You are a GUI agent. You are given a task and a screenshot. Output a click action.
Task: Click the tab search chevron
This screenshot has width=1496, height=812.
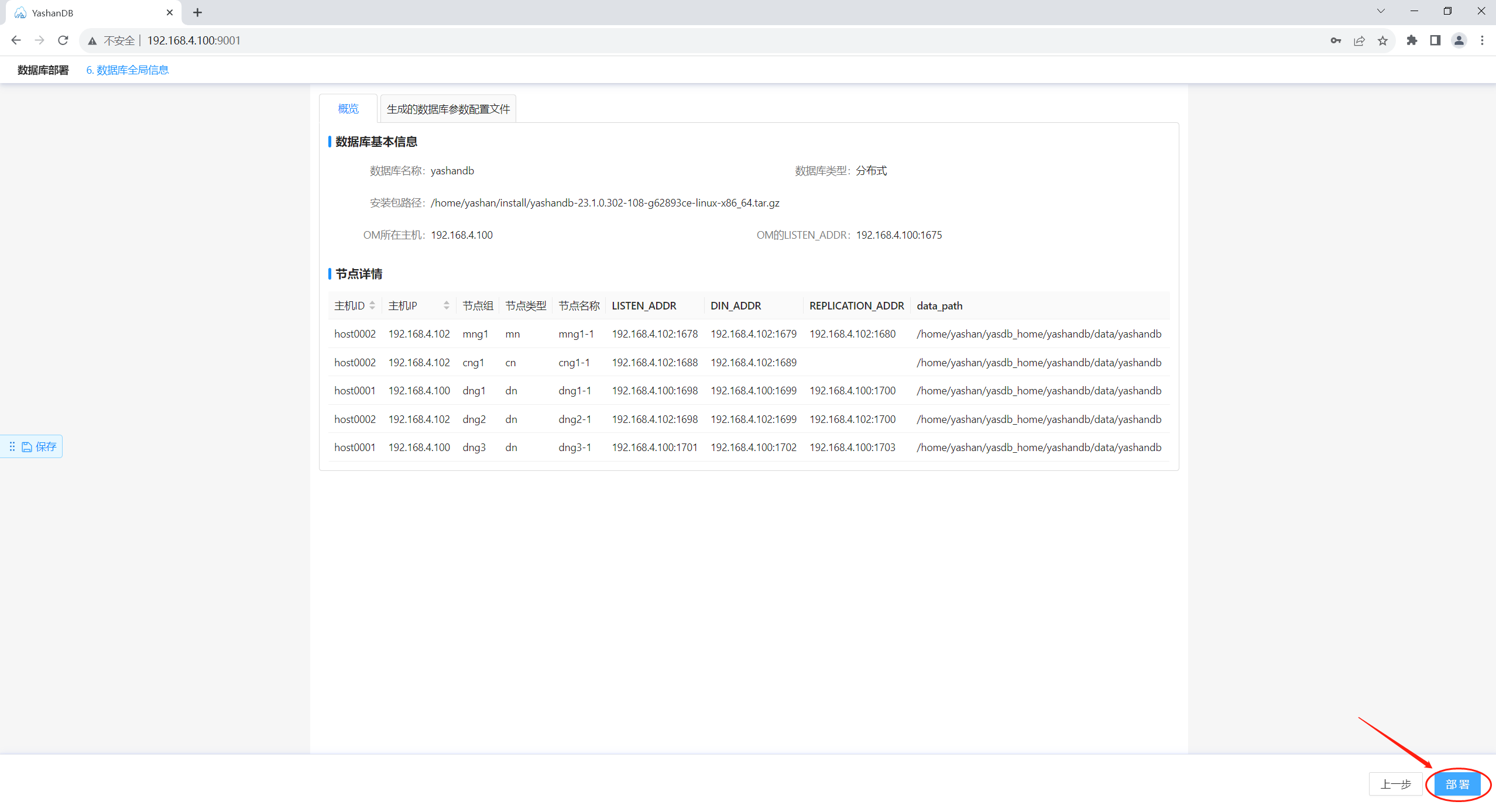pyautogui.click(x=1381, y=11)
